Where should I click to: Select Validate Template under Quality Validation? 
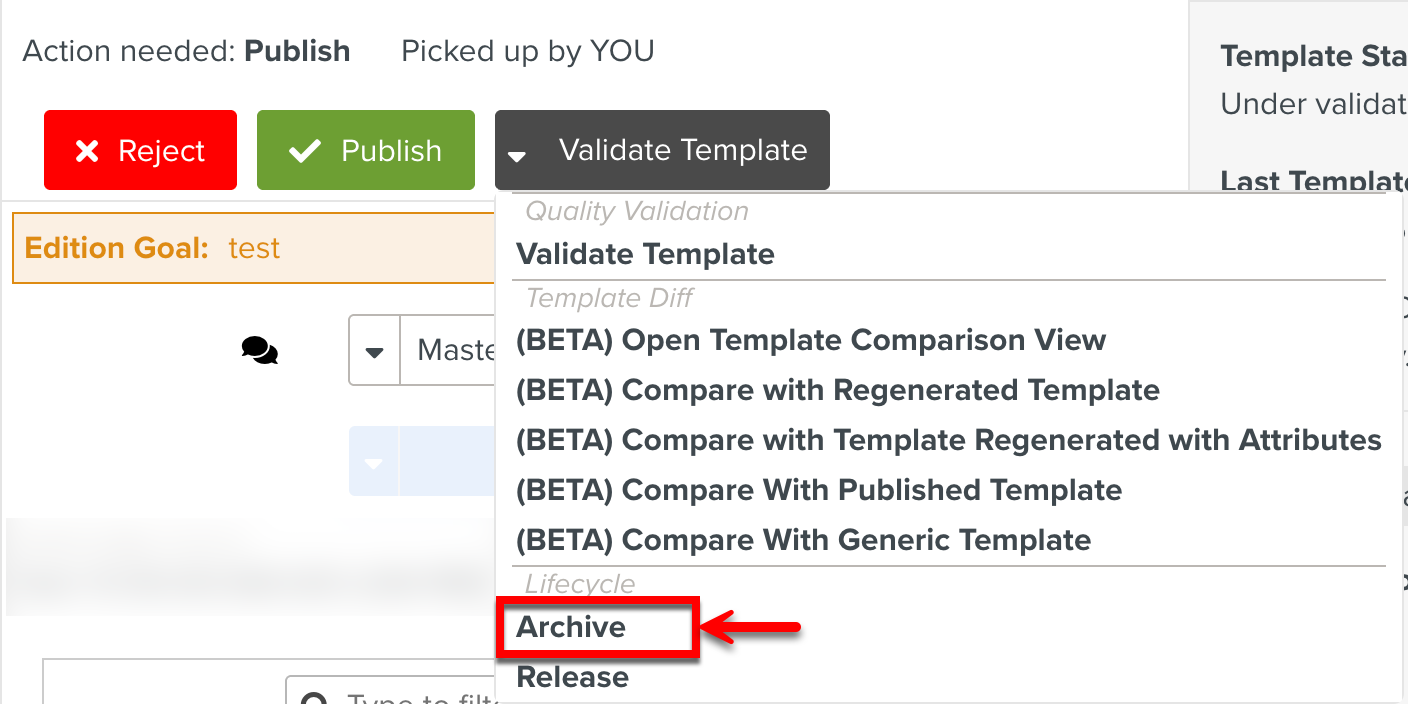(x=645, y=254)
